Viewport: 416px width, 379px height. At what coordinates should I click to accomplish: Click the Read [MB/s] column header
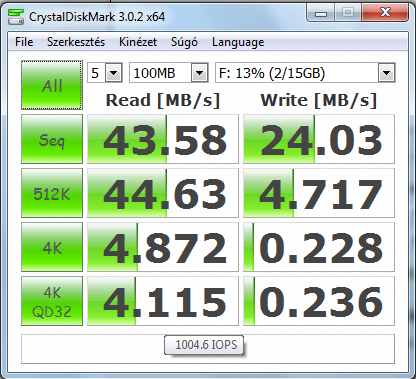point(163,100)
